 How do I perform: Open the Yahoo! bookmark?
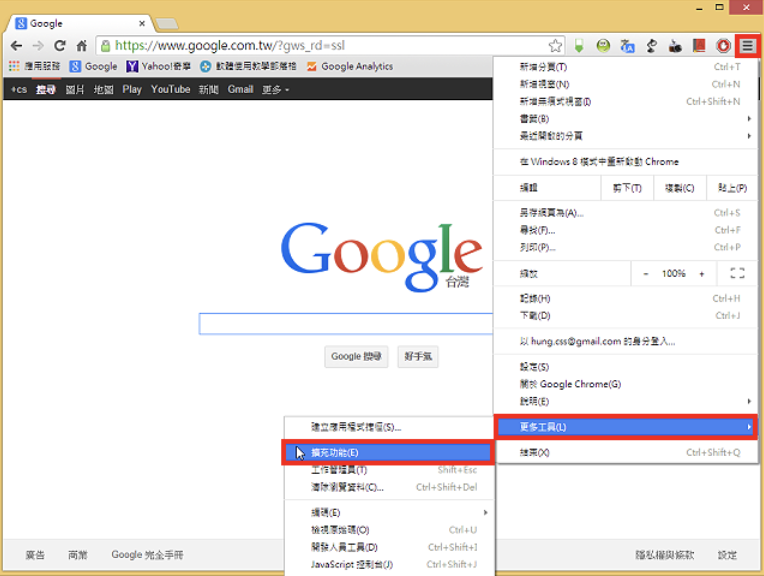(x=158, y=66)
